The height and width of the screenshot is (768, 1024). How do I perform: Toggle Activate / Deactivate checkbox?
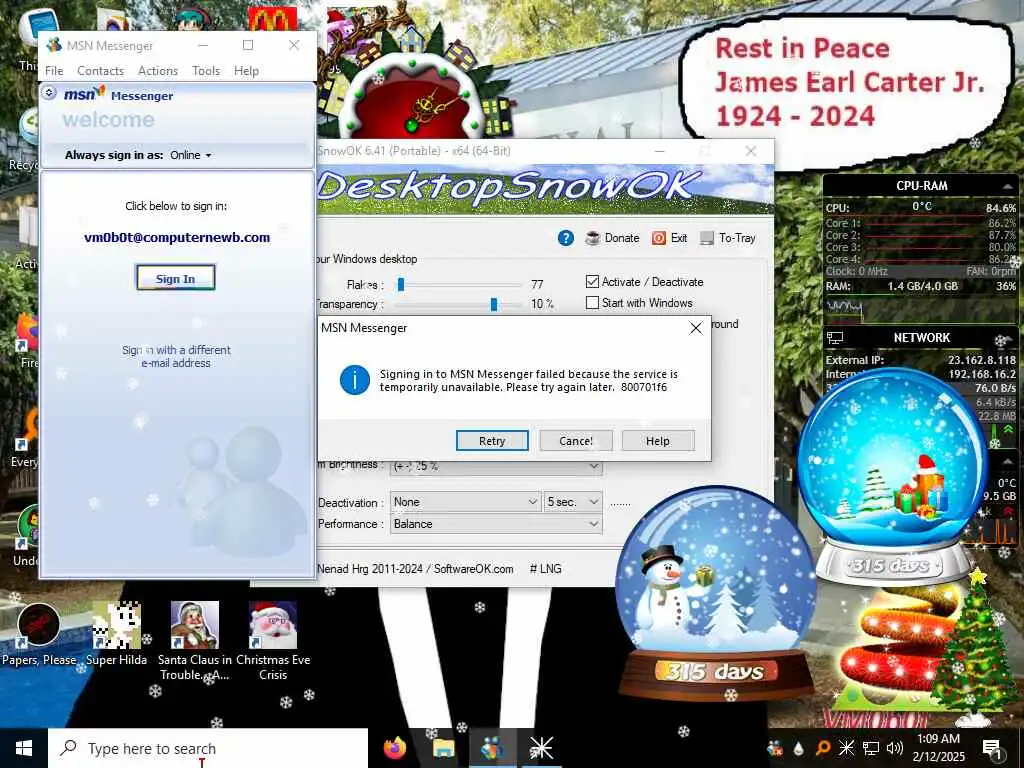[x=592, y=281]
